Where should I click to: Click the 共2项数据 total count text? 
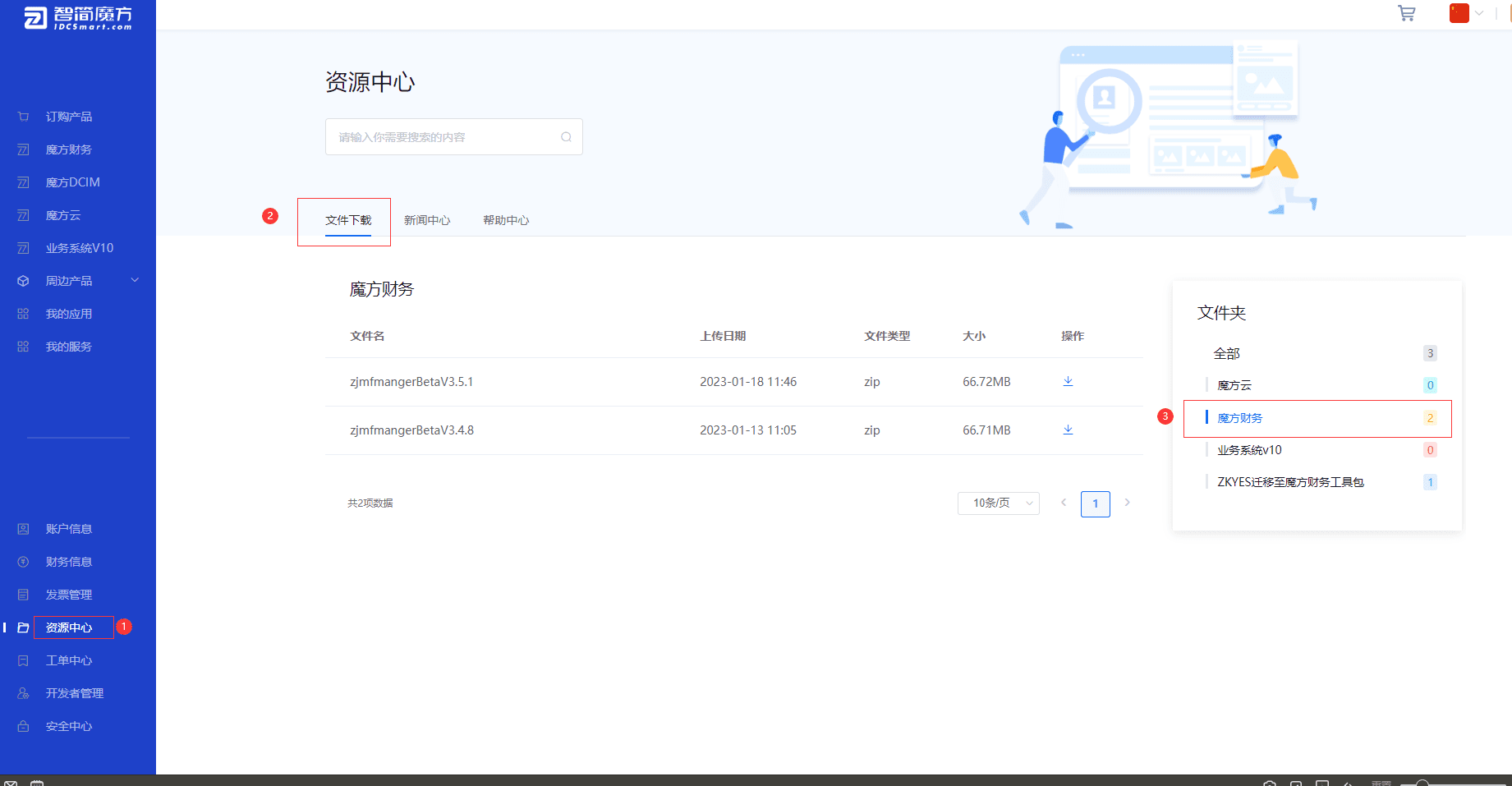coord(370,503)
